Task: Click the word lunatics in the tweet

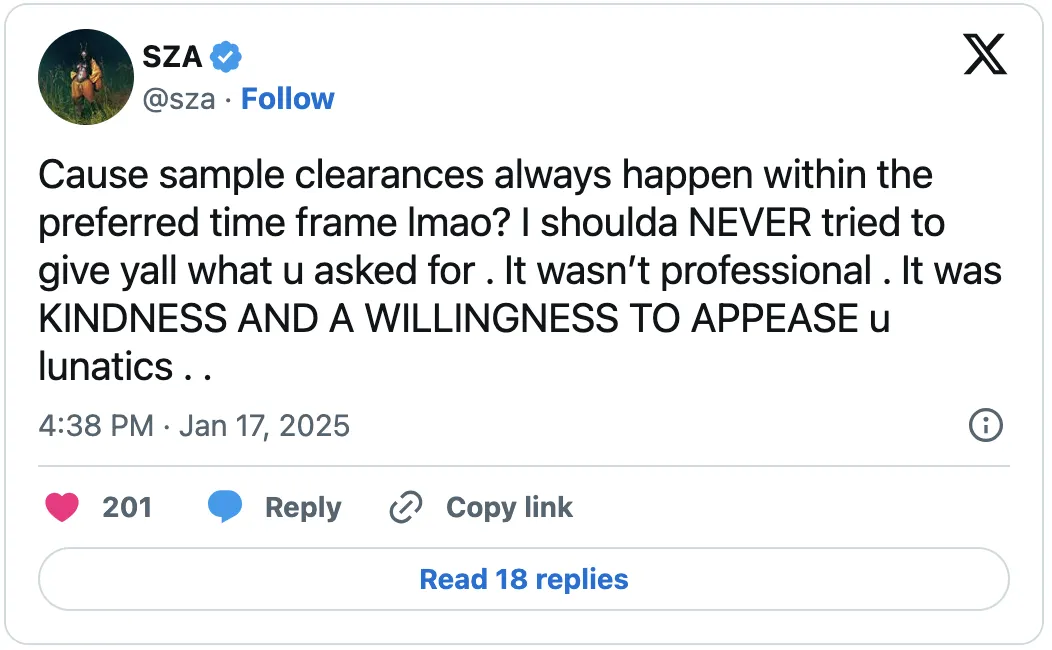Action: [106, 367]
